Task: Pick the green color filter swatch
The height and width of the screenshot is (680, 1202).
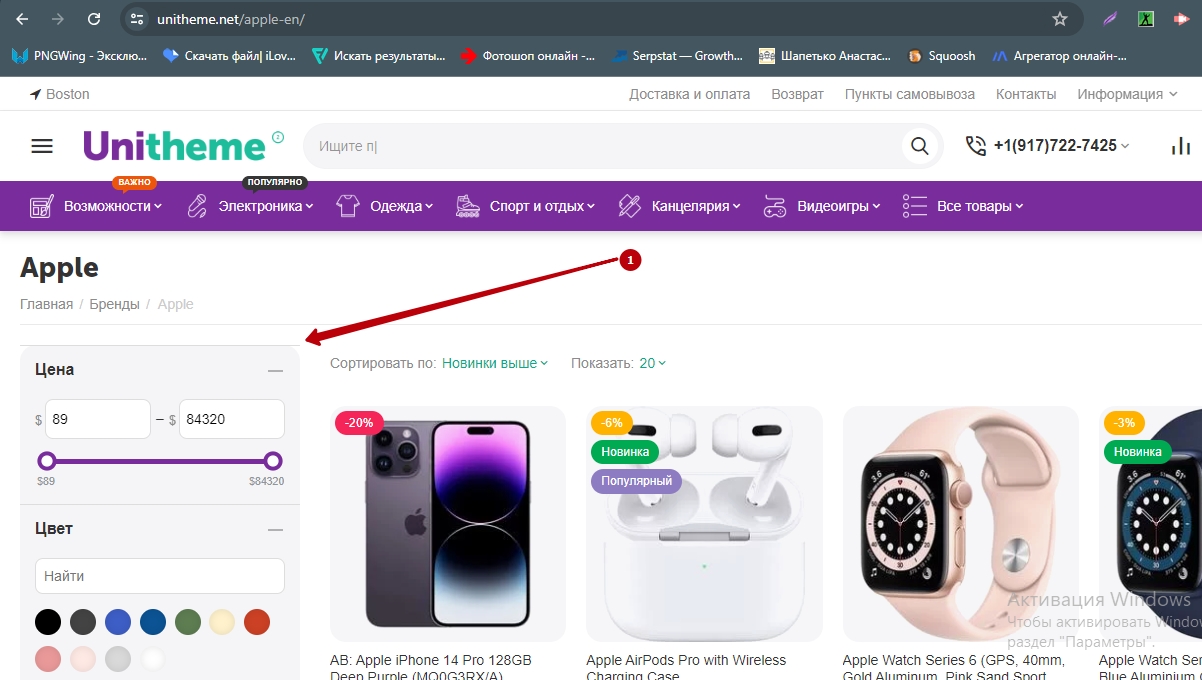Action: 187,622
